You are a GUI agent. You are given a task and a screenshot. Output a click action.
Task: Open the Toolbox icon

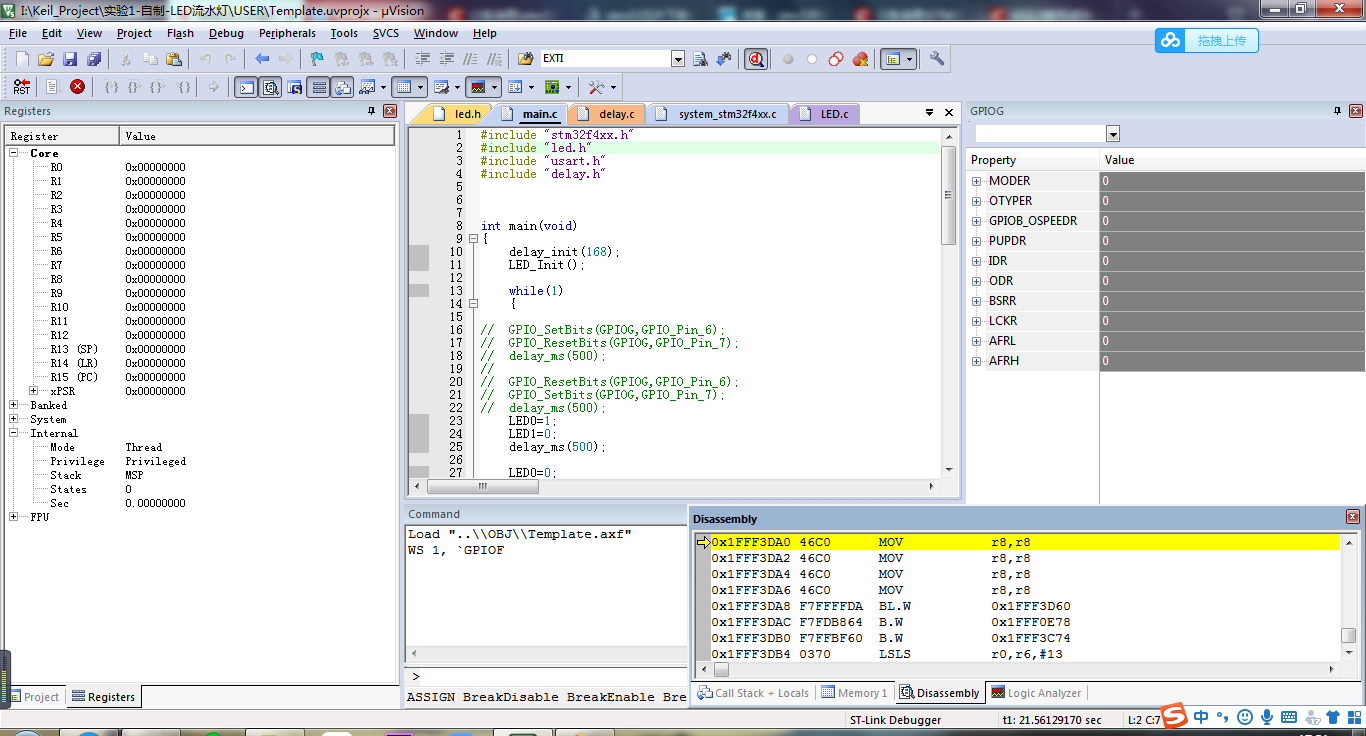pos(598,87)
